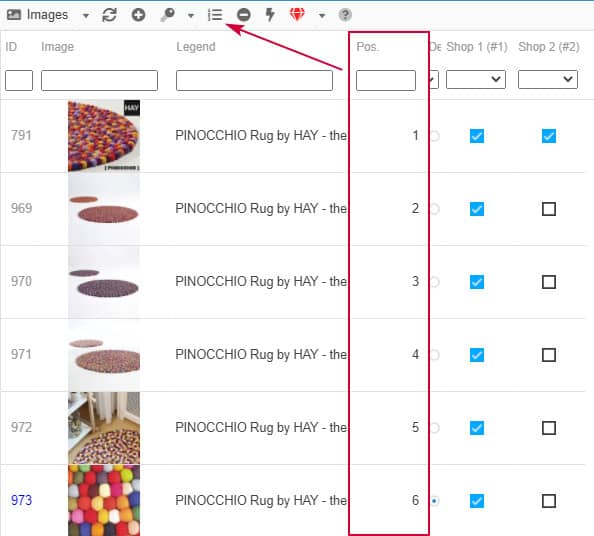This screenshot has width=594, height=536.
Task: Expand dropdown arrow beside red gem icon
Action: [x=322, y=16]
